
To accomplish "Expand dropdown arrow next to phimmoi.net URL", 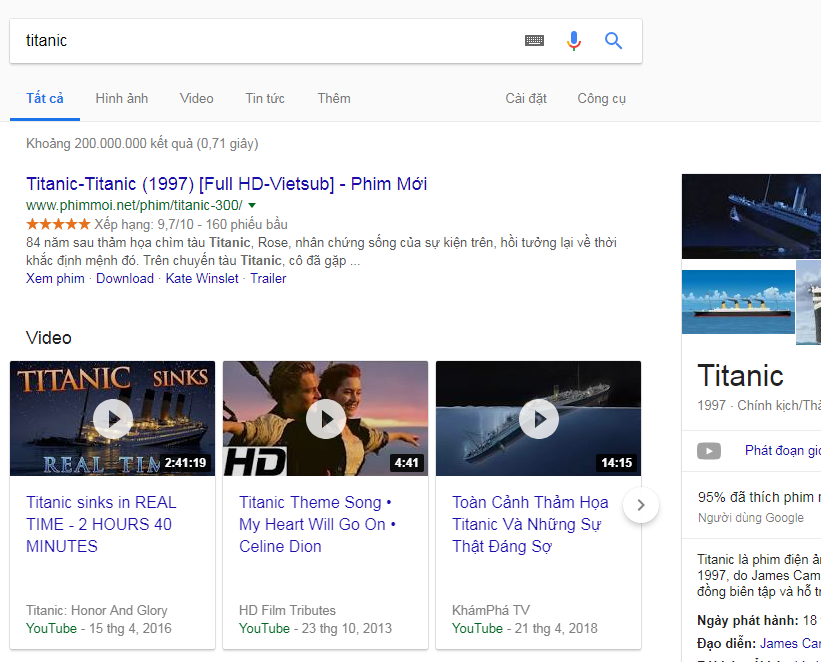I will point(252,205).
